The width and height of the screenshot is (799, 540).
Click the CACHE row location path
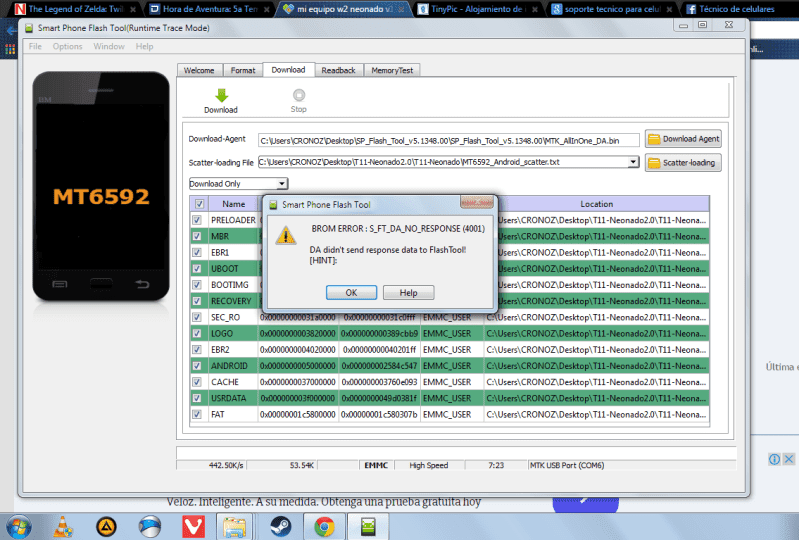pyautogui.click(x=596, y=382)
